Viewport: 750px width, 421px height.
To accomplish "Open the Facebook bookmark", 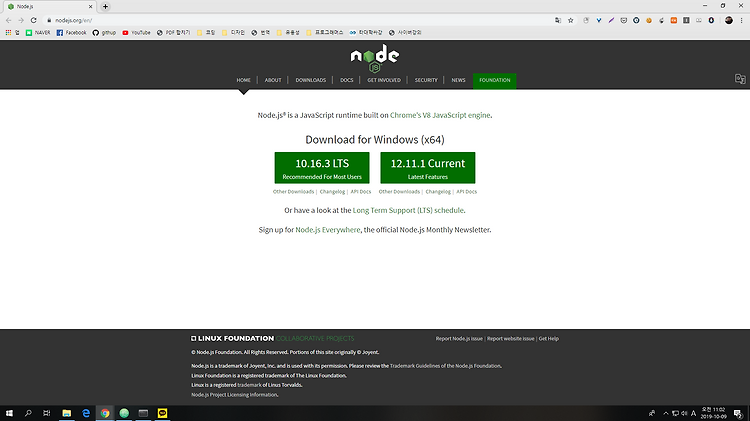I will tap(71, 33).
